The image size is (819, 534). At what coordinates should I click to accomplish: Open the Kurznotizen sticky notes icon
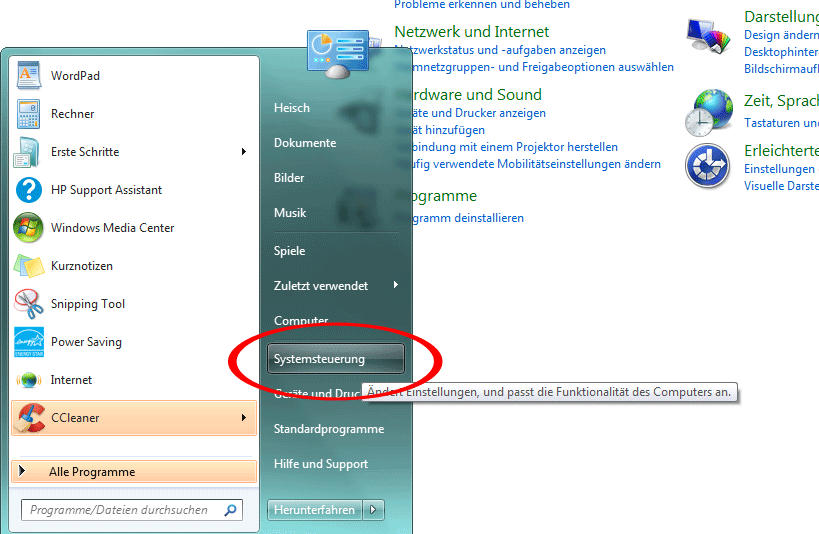click(29, 266)
